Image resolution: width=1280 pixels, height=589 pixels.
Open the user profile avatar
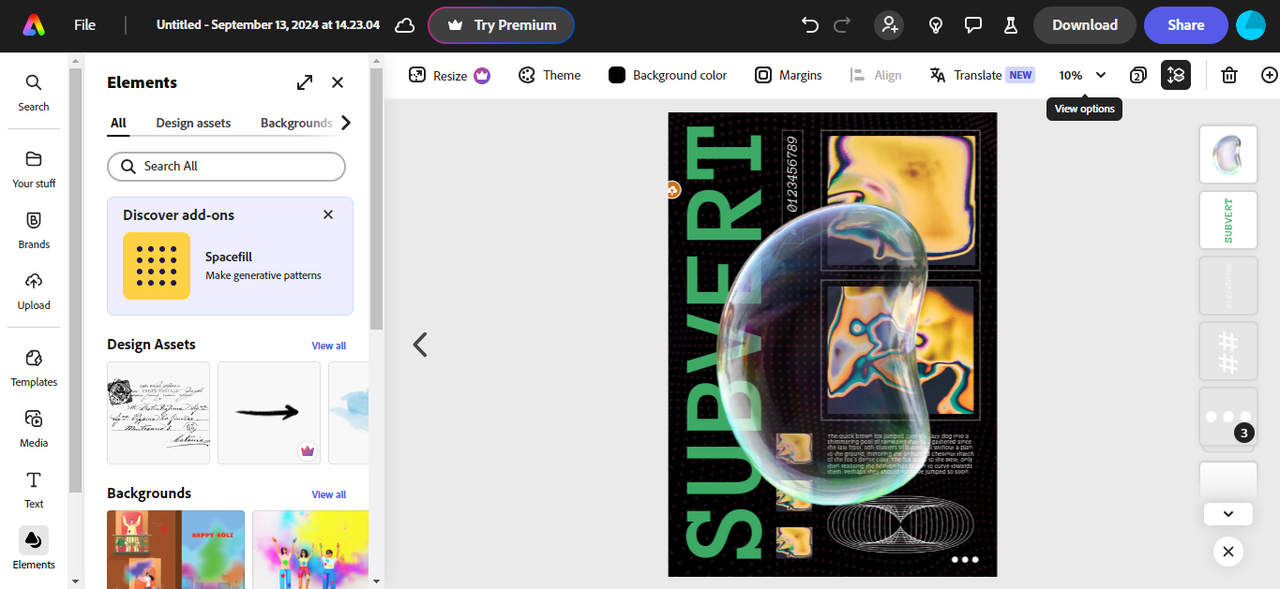(1251, 25)
